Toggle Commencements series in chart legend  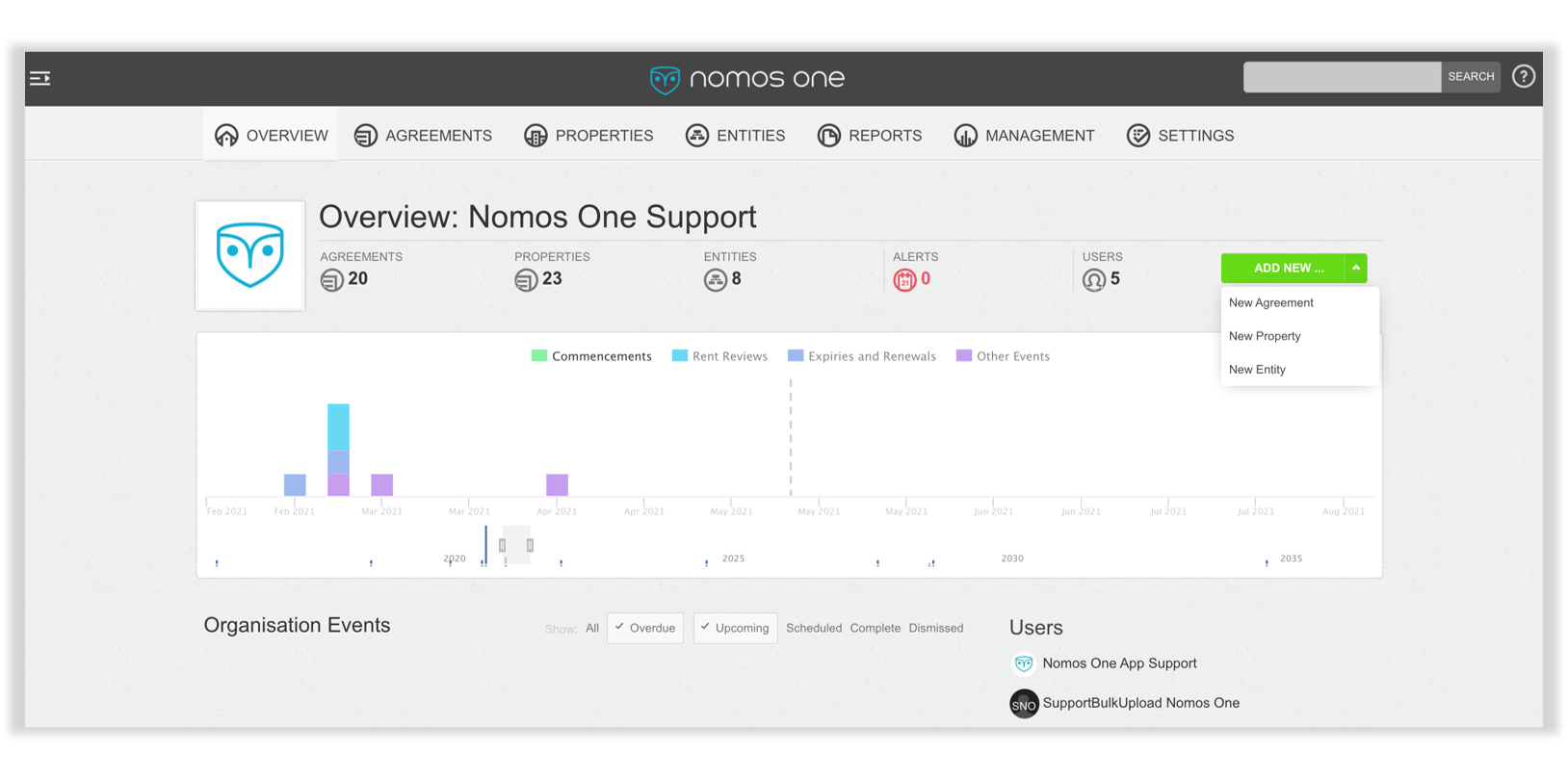click(x=591, y=356)
